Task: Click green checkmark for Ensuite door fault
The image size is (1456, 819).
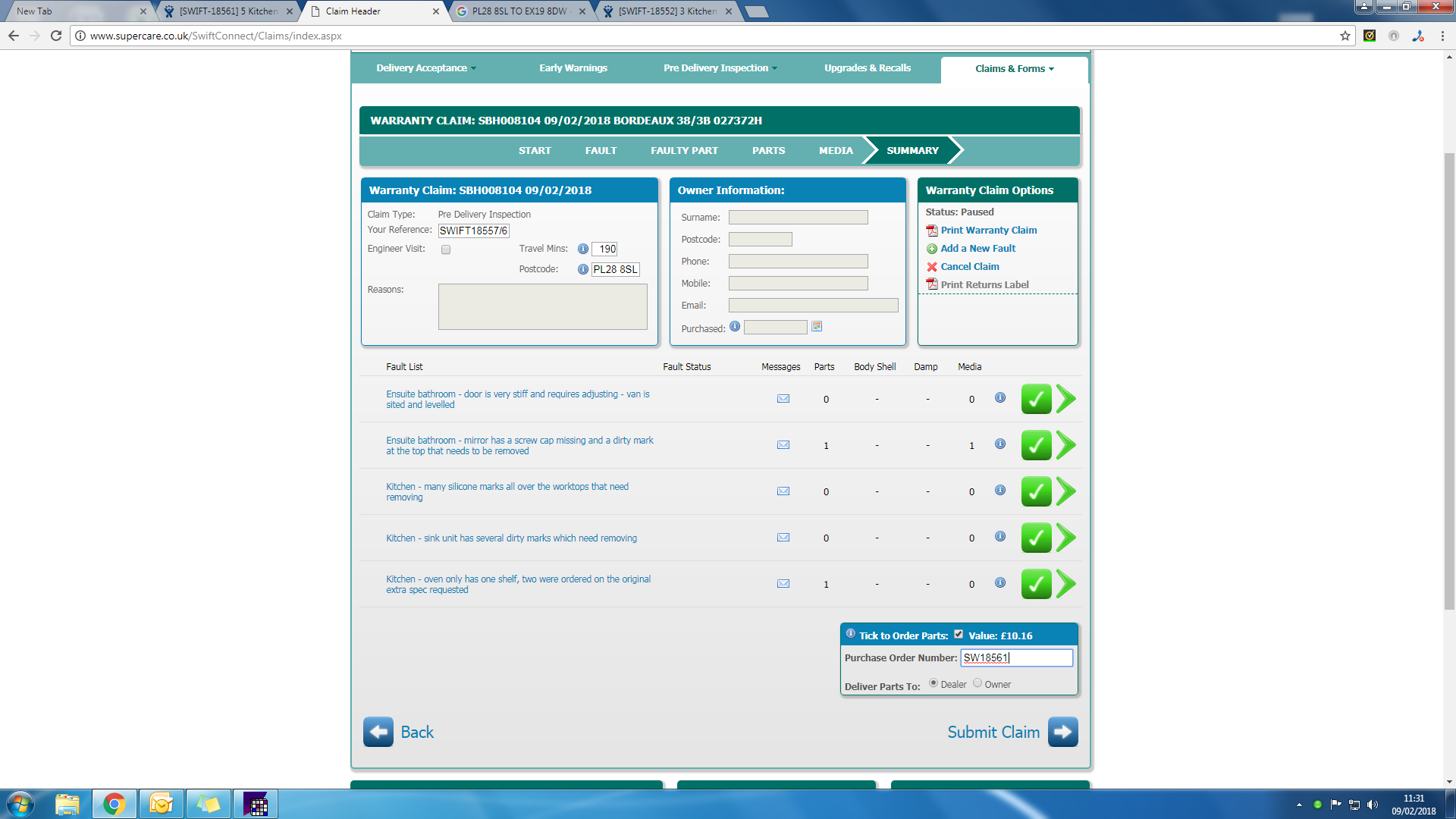Action: point(1036,399)
